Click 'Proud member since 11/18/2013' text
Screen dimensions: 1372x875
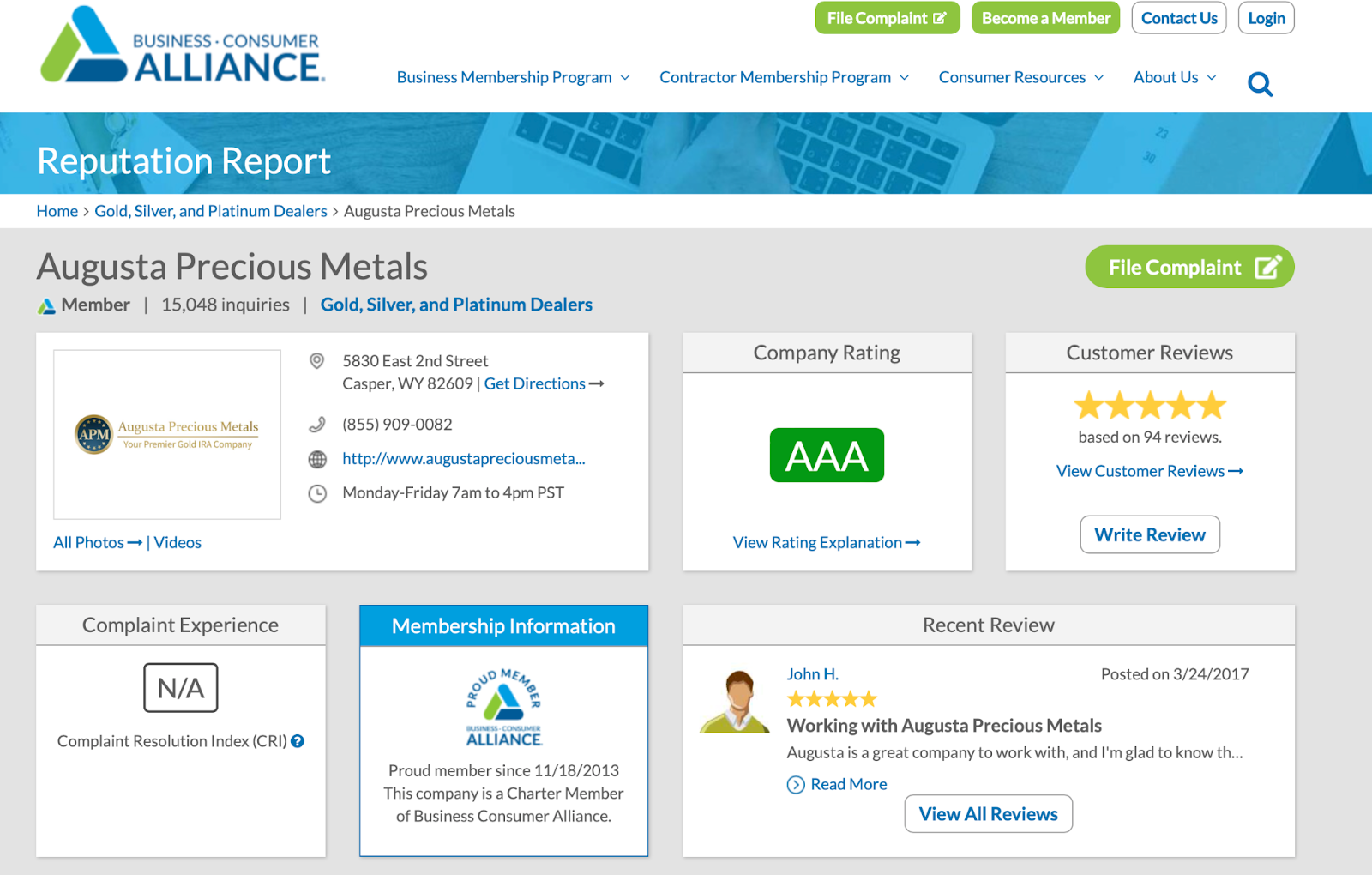pos(503,771)
